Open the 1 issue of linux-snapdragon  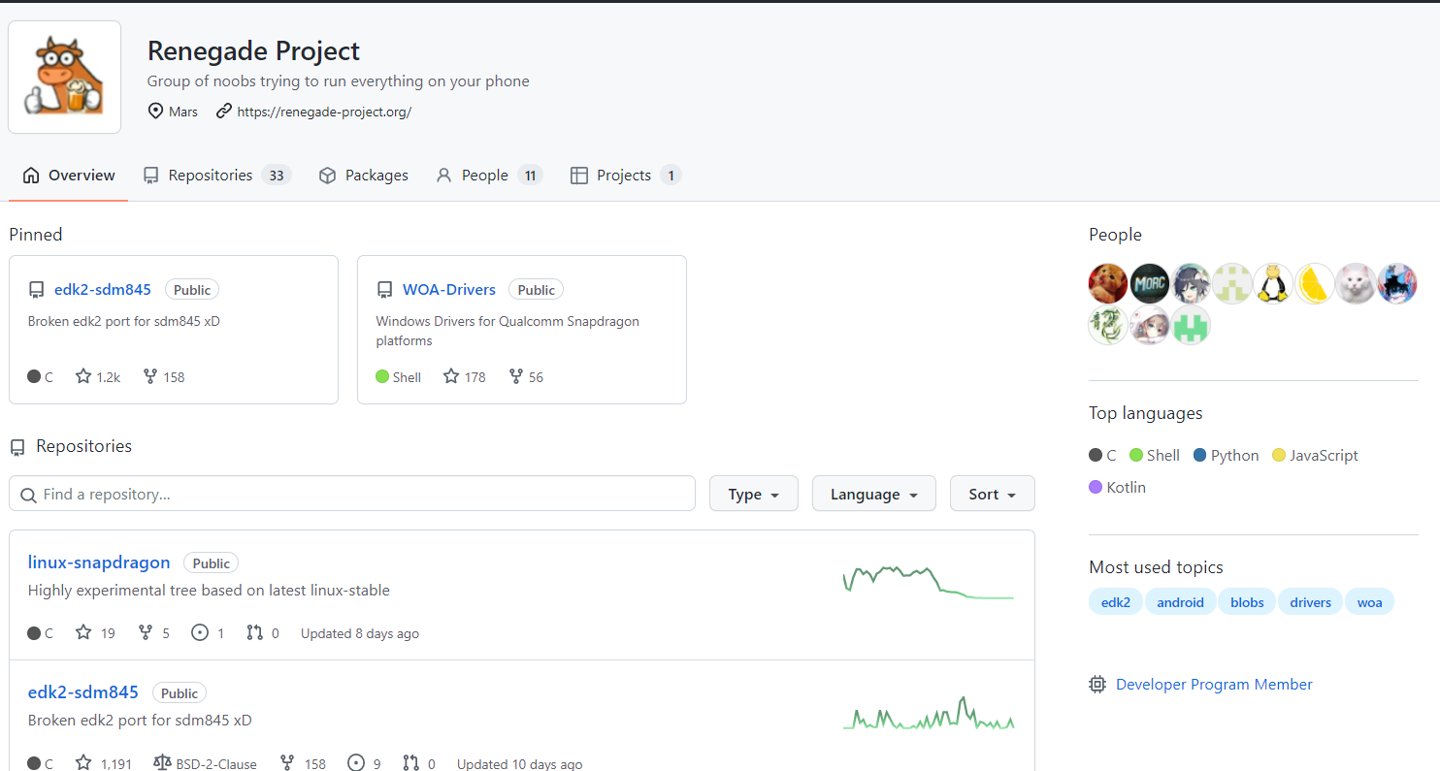click(208, 633)
